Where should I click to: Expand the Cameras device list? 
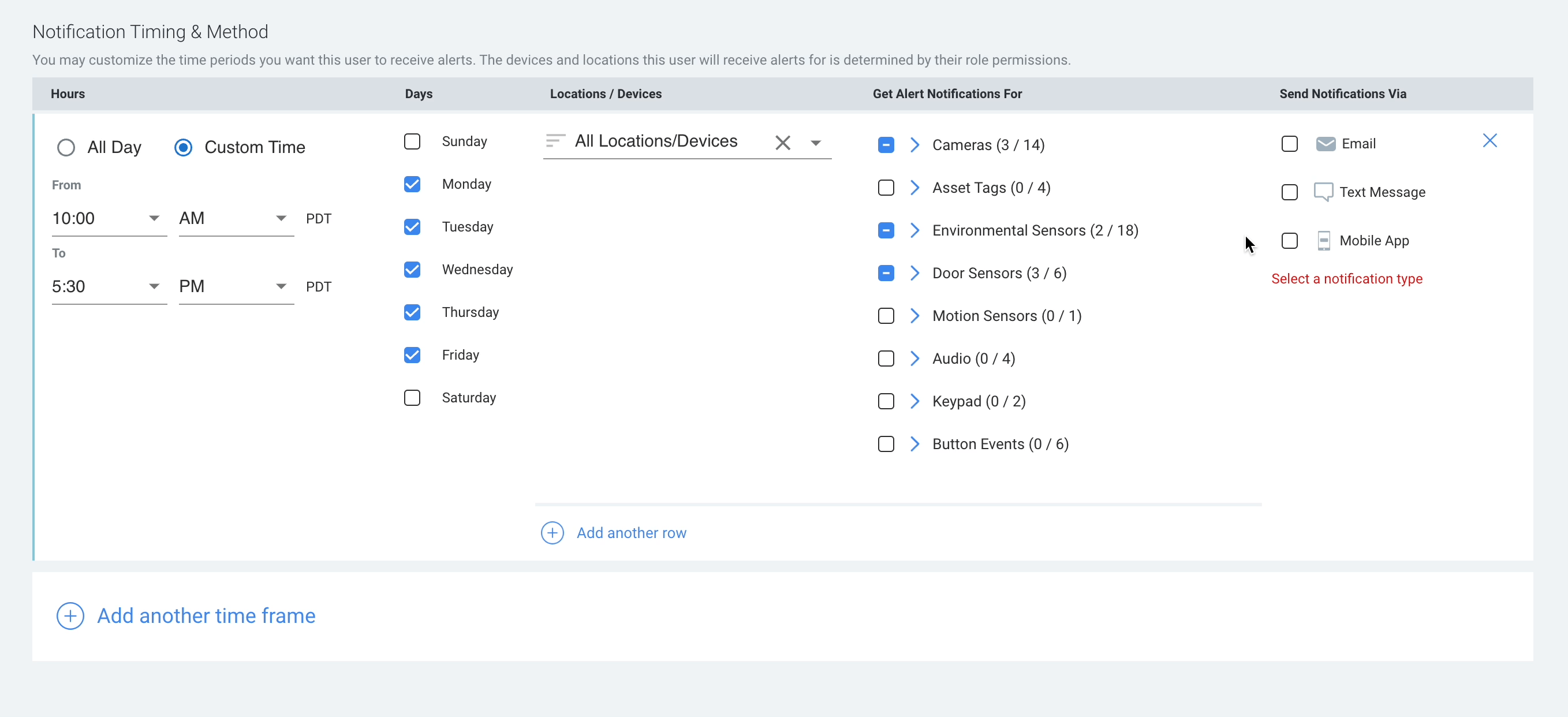click(x=914, y=145)
